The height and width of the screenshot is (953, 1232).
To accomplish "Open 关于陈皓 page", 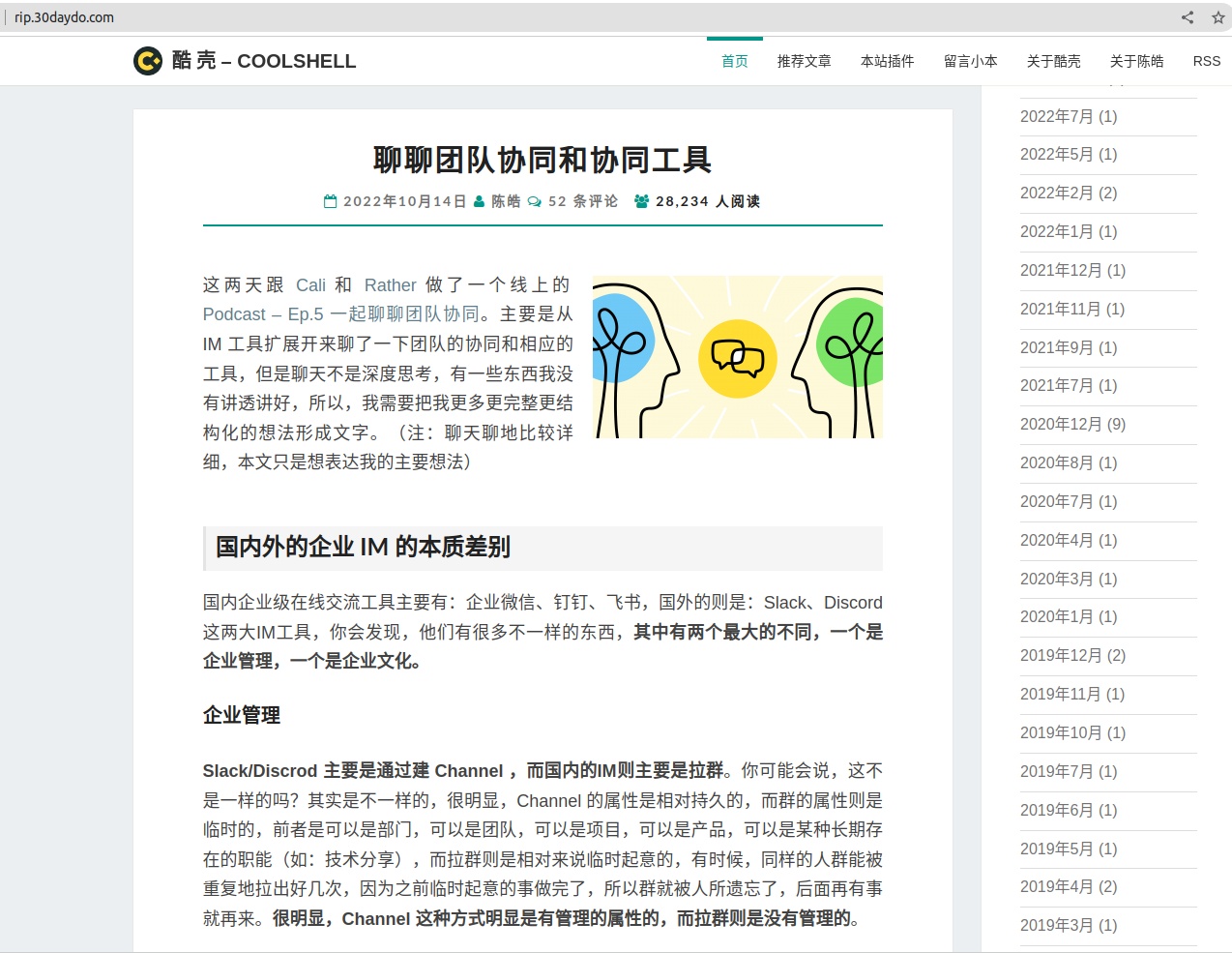I will [1137, 61].
